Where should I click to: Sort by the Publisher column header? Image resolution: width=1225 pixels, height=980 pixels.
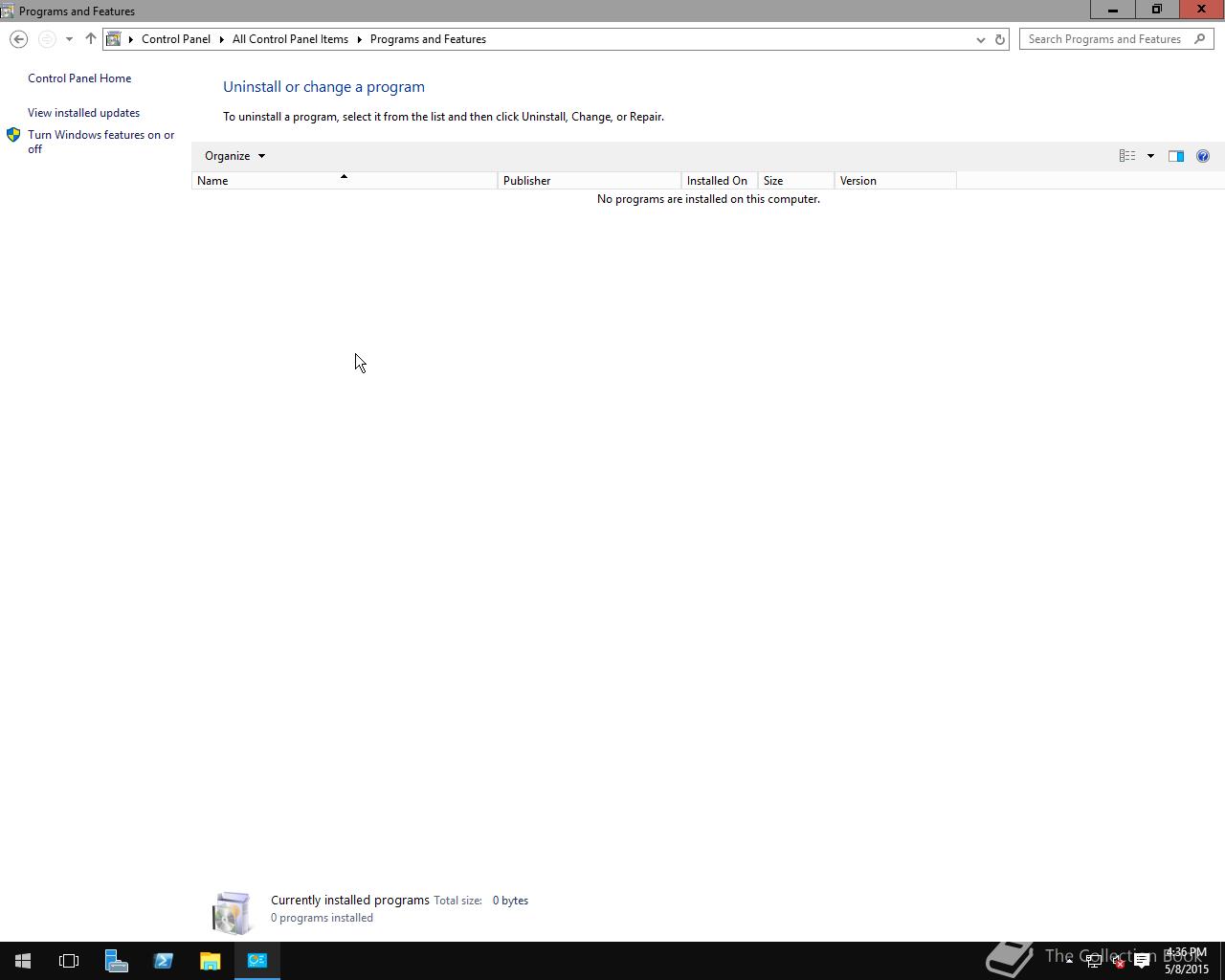pyautogui.click(x=590, y=181)
